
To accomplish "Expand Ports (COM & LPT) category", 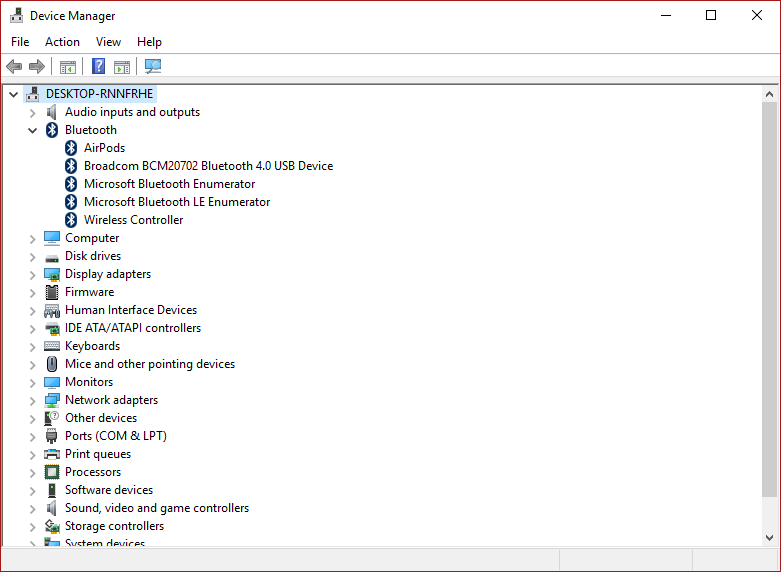I will coord(33,436).
